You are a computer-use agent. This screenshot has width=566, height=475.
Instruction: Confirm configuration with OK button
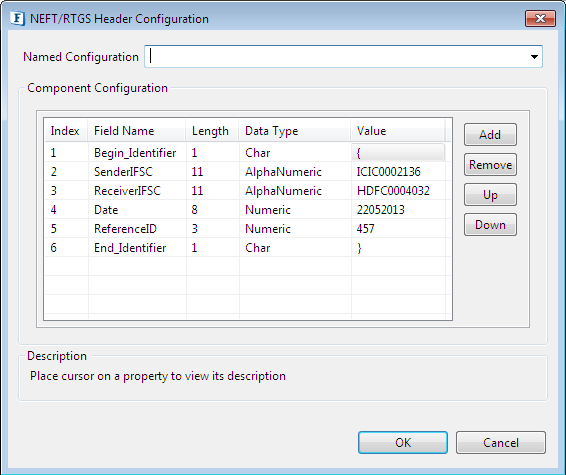click(x=403, y=443)
